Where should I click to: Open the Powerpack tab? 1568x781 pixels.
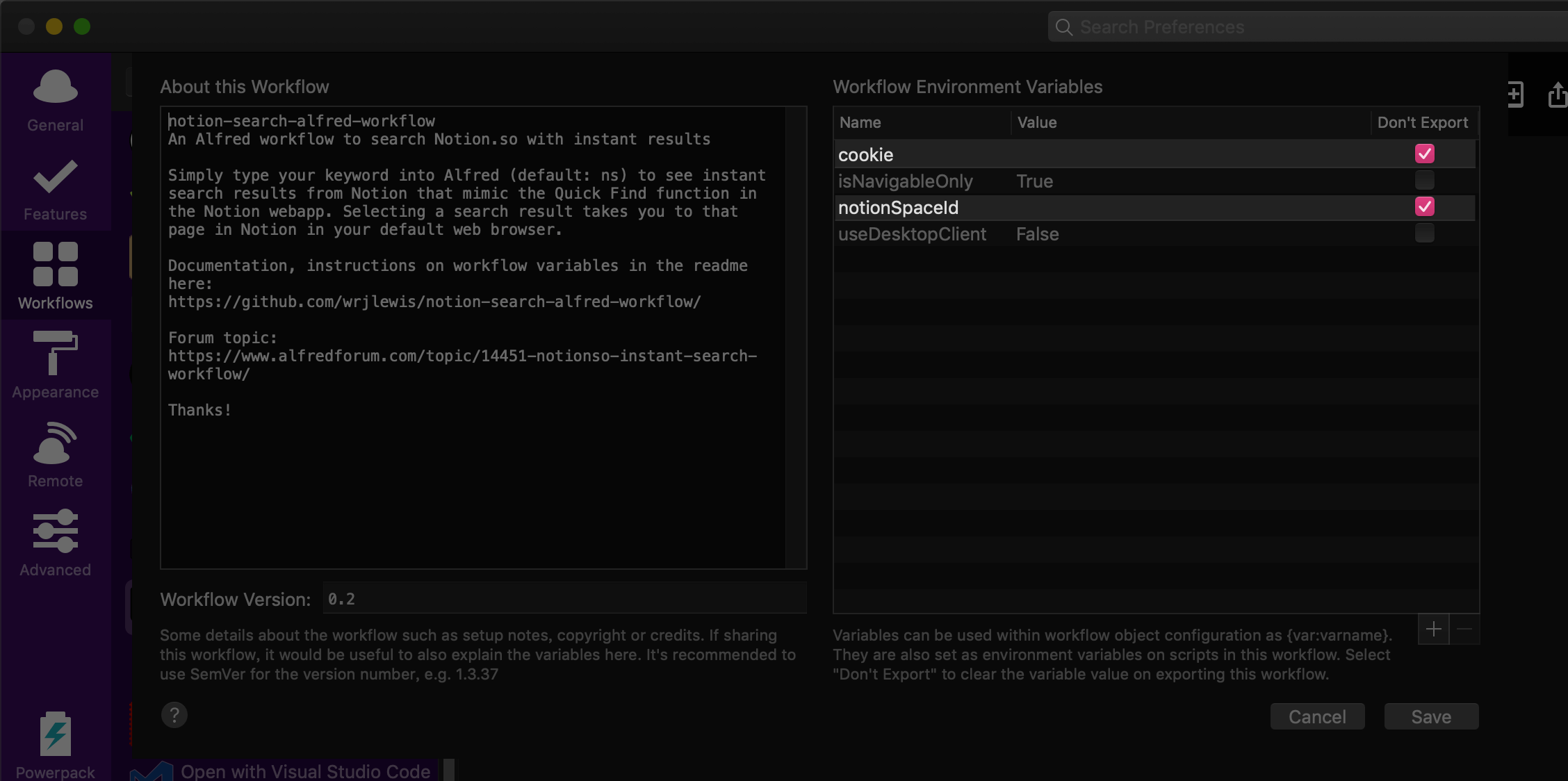55,745
